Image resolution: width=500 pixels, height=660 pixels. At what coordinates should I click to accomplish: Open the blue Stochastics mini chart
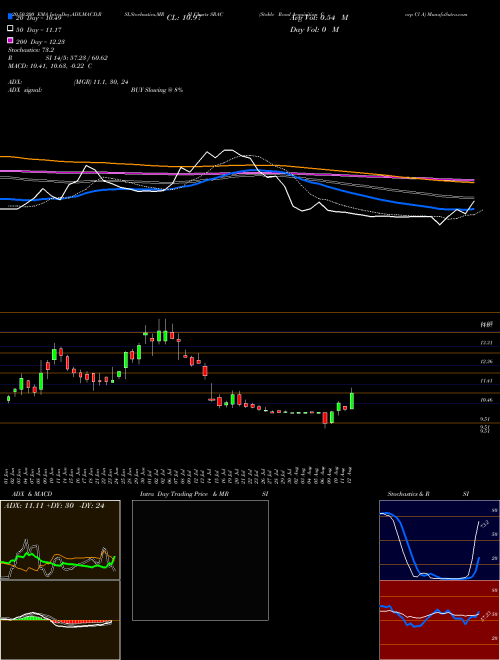[x=439, y=540]
